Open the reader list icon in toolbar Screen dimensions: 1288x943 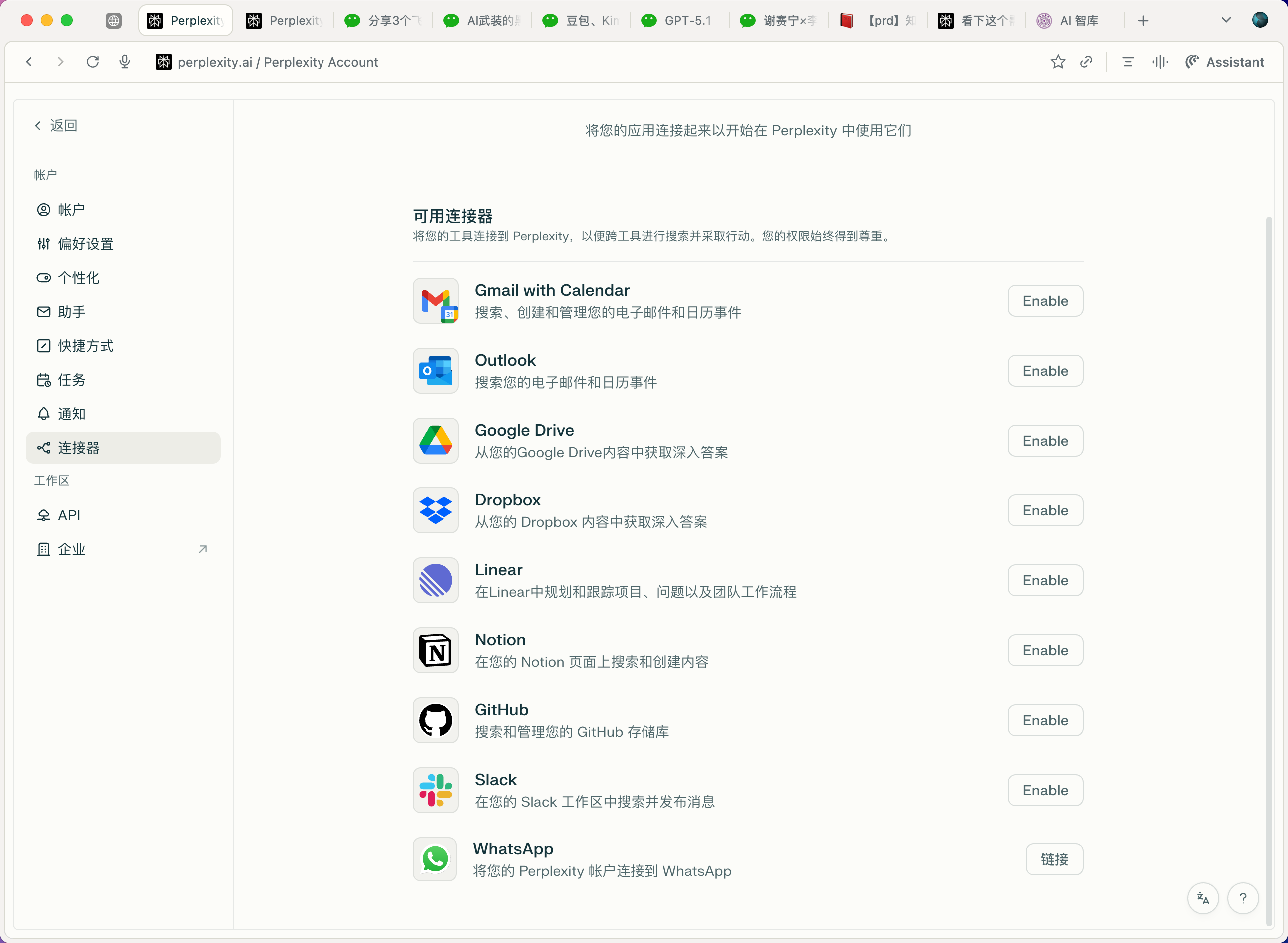tap(1128, 62)
